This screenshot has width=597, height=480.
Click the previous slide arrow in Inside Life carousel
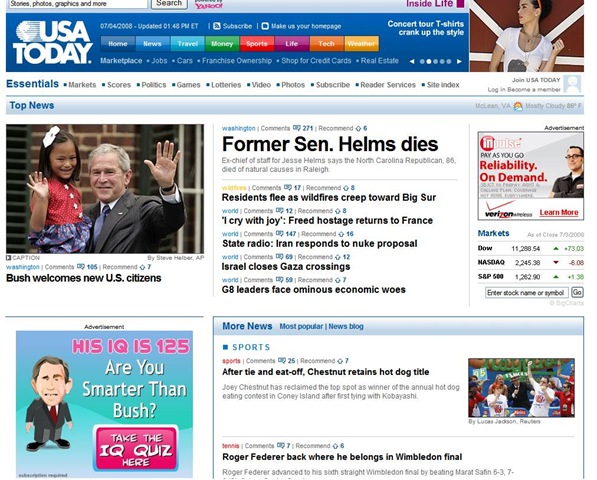pyautogui.click(x=412, y=61)
